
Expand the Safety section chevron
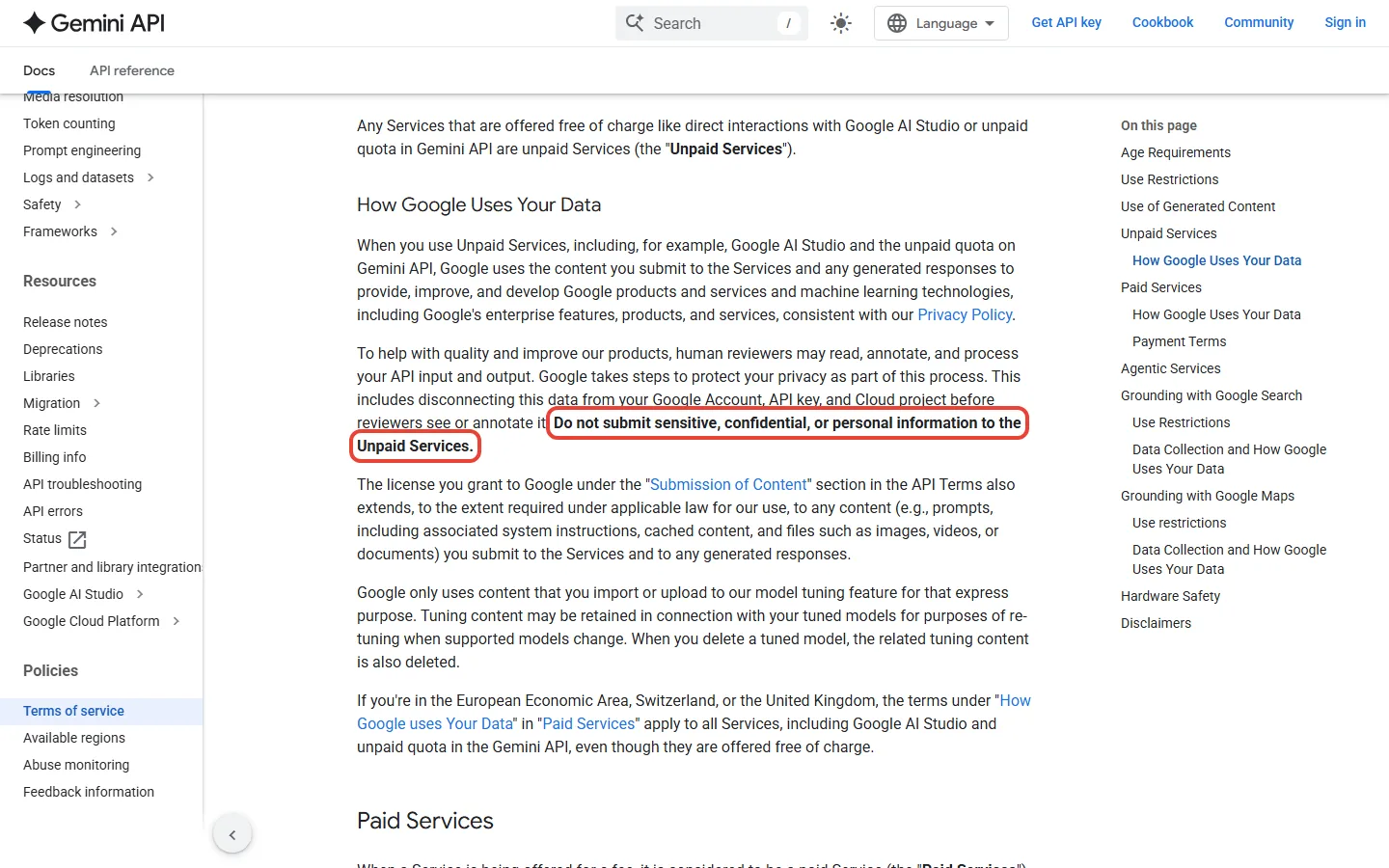pyautogui.click(x=77, y=204)
